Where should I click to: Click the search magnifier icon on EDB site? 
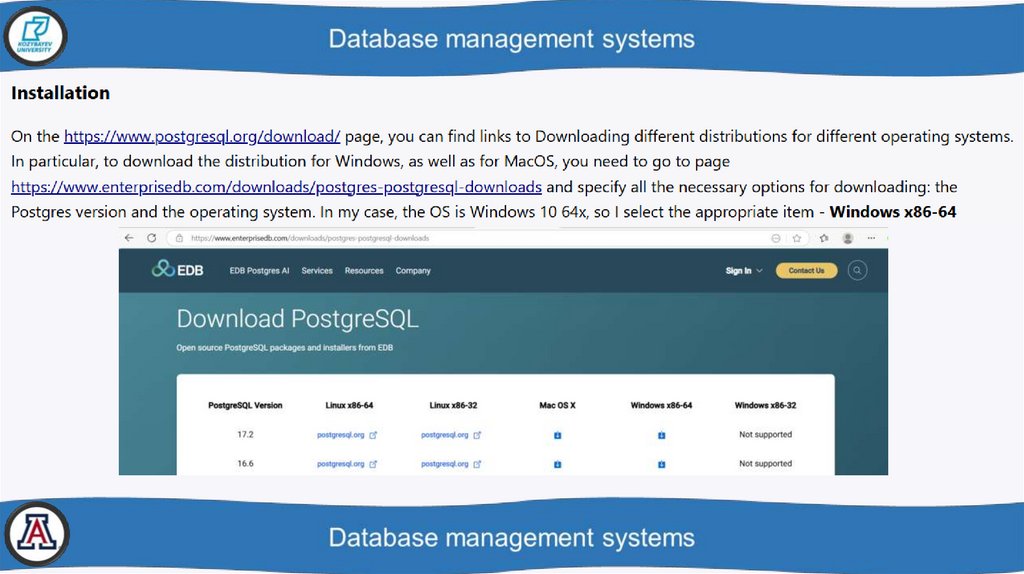(858, 270)
